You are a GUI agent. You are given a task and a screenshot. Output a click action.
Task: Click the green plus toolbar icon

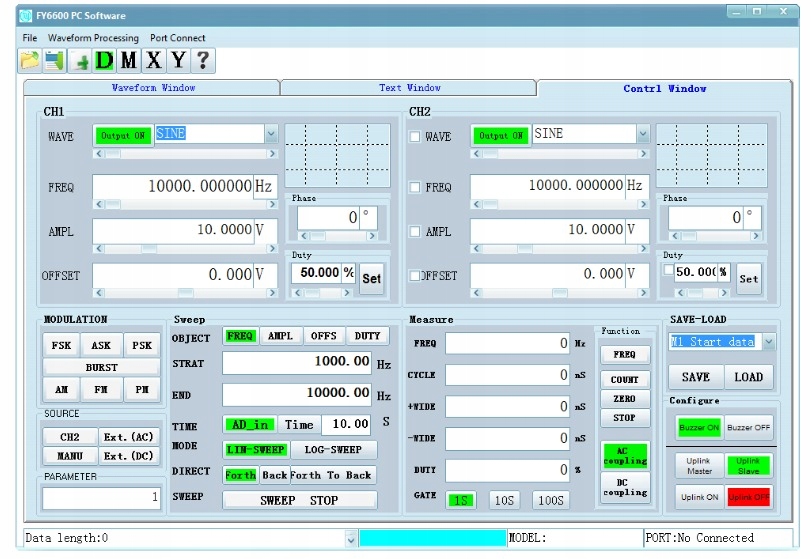click(x=81, y=60)
